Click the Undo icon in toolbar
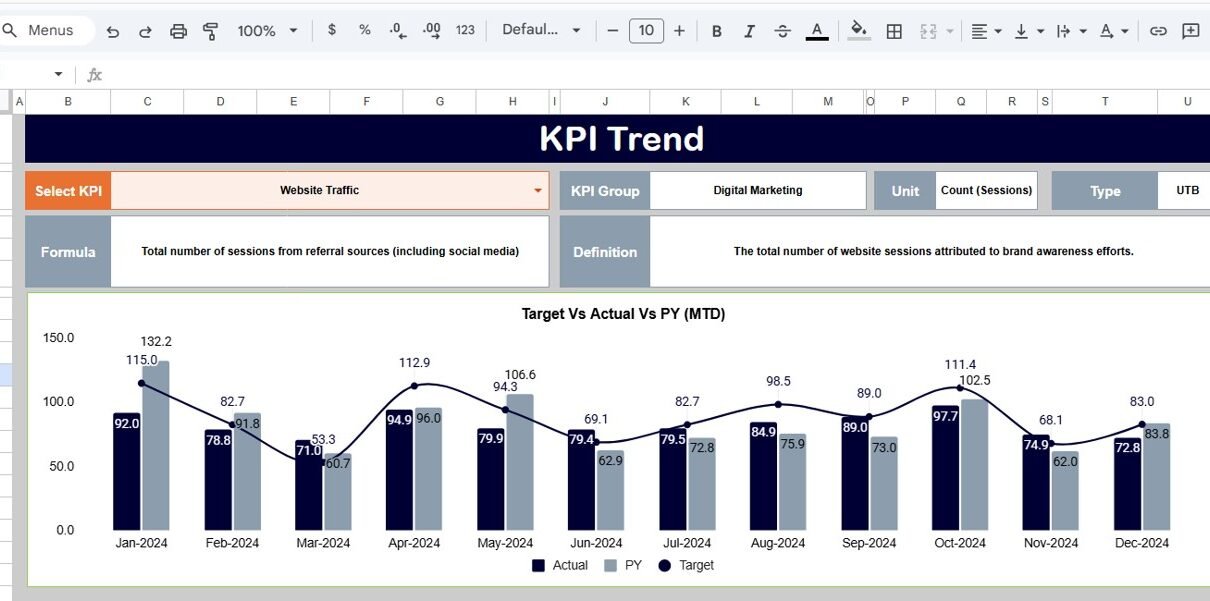Viewport: 1210px width, 601px height. click(113, 31)
